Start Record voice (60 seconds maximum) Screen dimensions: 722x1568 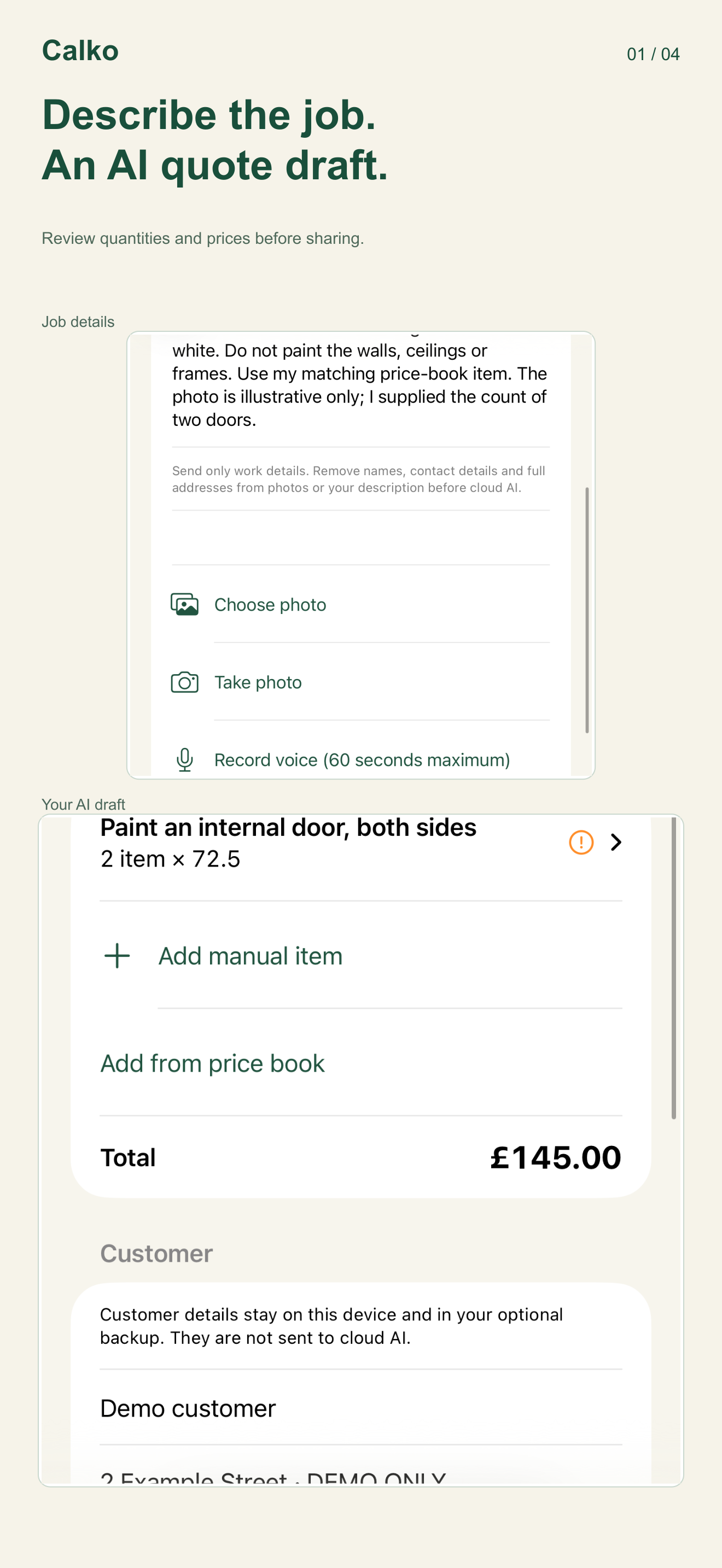360,759
